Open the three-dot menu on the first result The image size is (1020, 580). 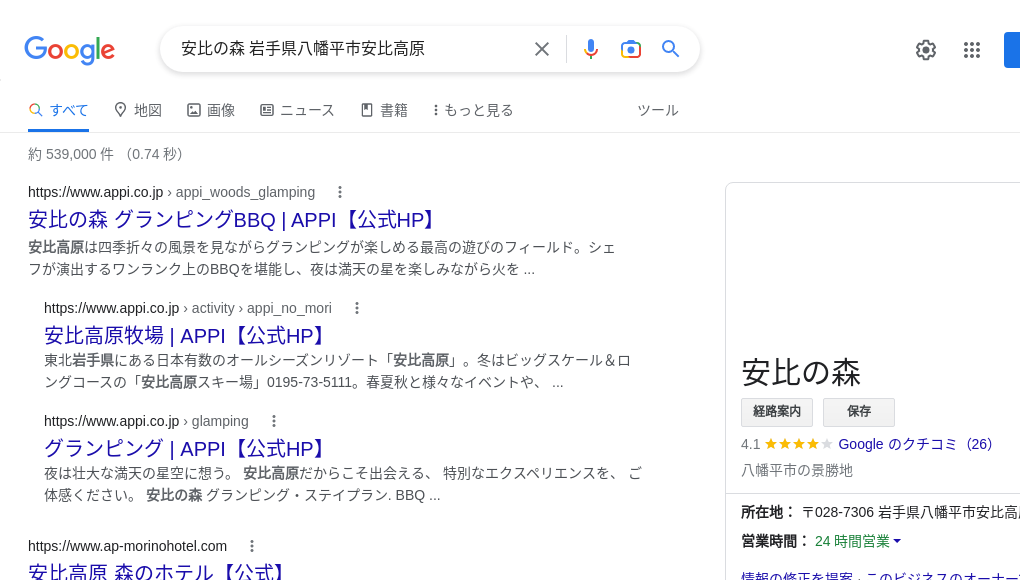pyautogui.click(x=340, y=192)
